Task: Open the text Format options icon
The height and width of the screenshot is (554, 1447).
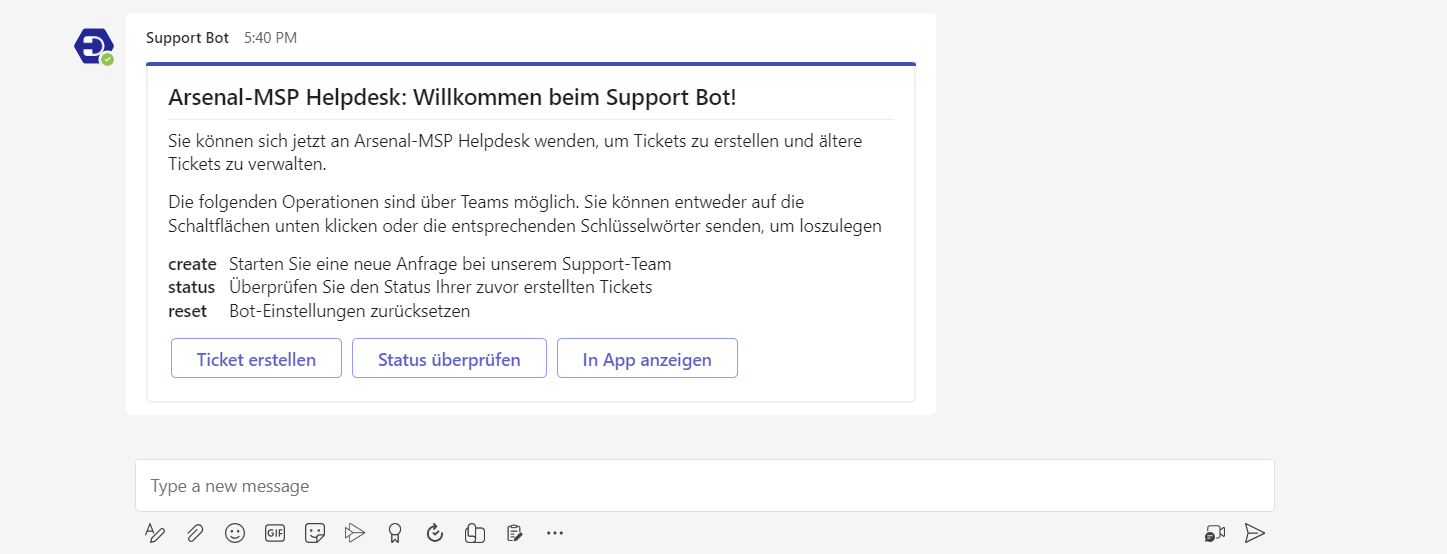Action: tap(154, 533)
